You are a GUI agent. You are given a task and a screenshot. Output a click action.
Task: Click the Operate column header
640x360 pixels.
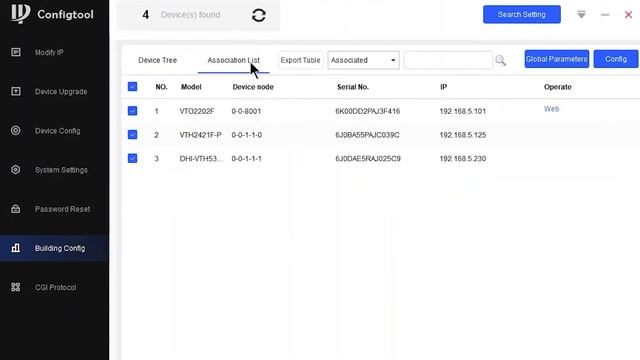pos(558,87)
